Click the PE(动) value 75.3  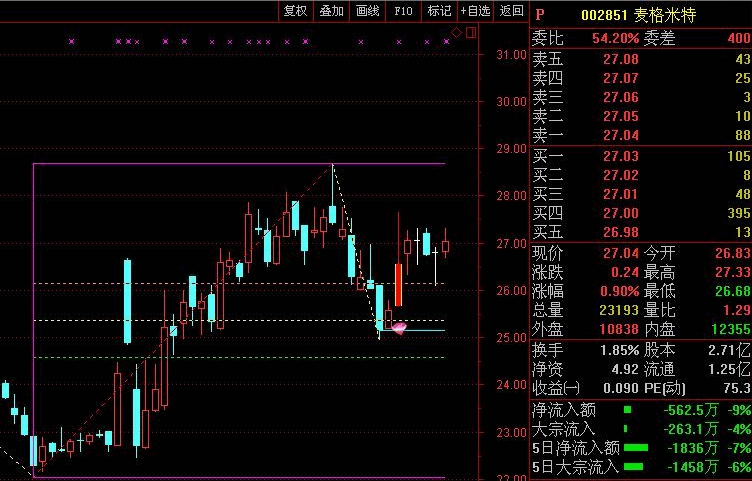(739, 388)
